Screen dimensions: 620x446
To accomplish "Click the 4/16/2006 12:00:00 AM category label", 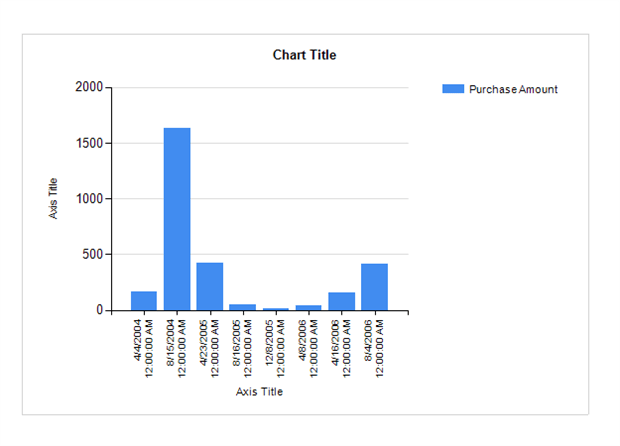I will pyautogui.click(x=341, y=348).
